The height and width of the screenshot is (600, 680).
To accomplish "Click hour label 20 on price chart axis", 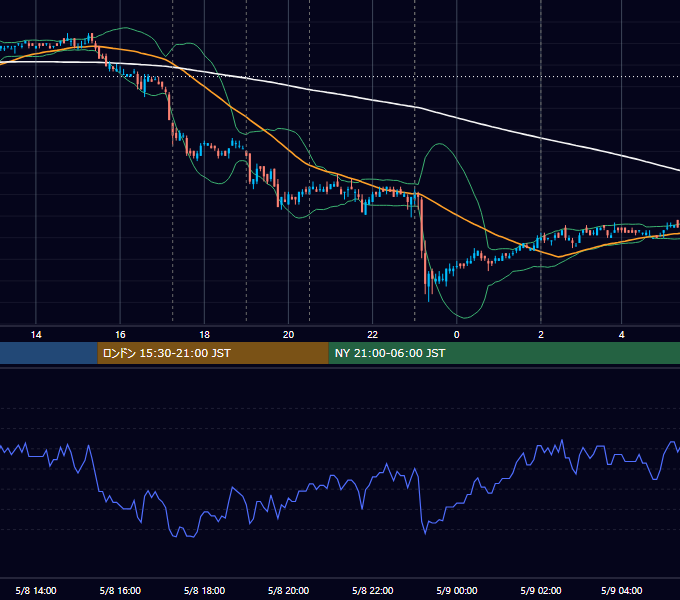I will pos(288,334).
